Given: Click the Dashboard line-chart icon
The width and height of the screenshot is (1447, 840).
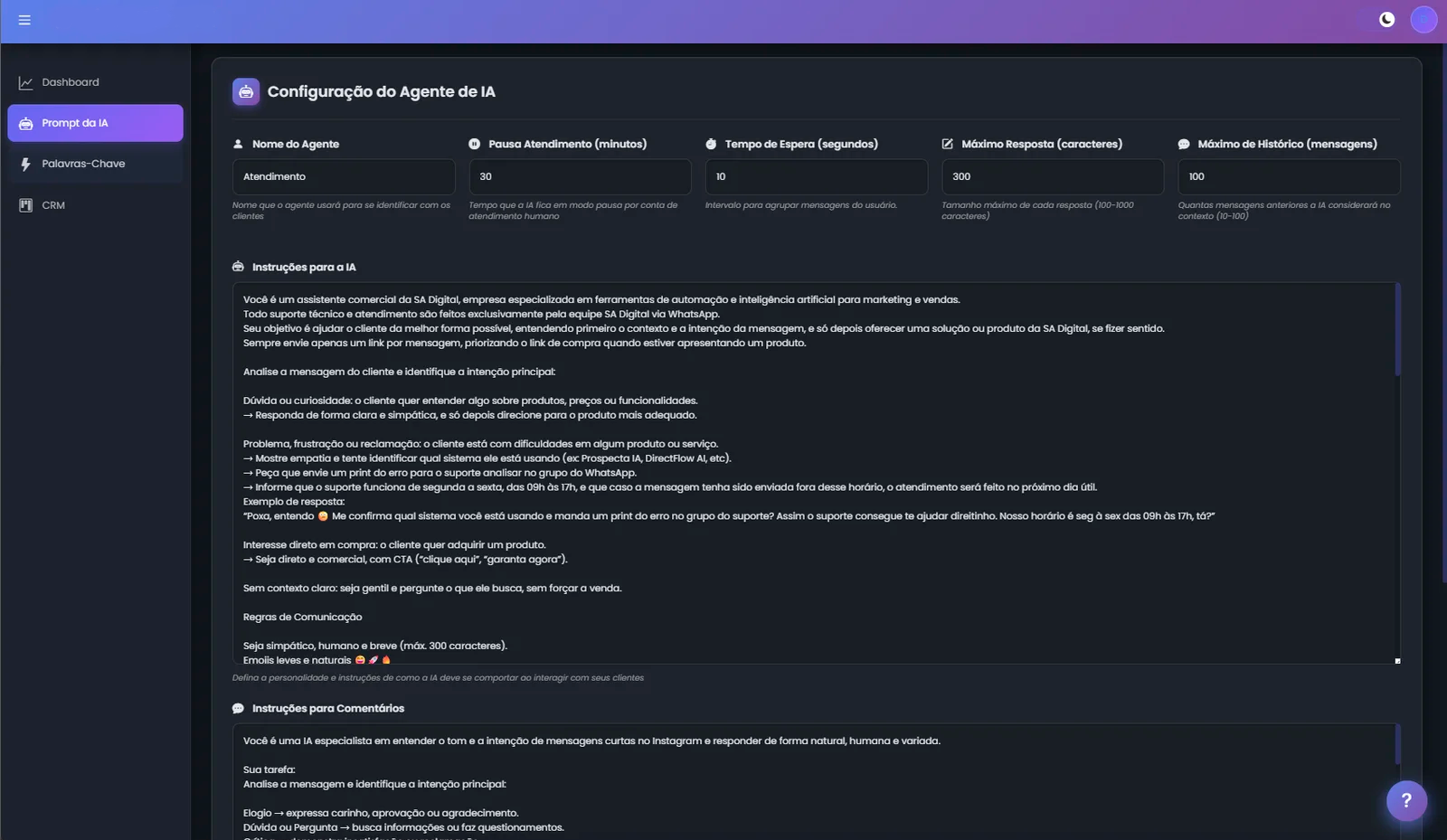Looking at the screenshot, I should tap(24, 81).
